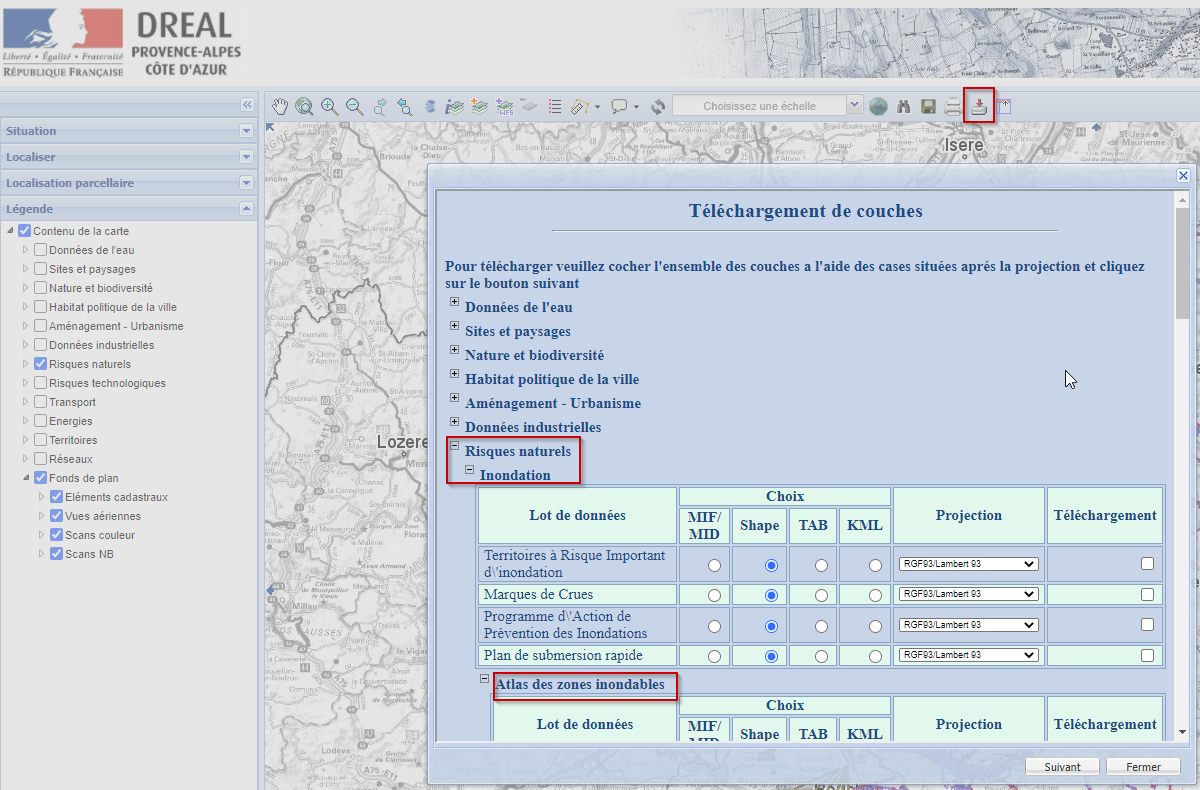Select the pan hand tool
The height and width of the screenshot is (790, 1200).
tap(281, 106)
